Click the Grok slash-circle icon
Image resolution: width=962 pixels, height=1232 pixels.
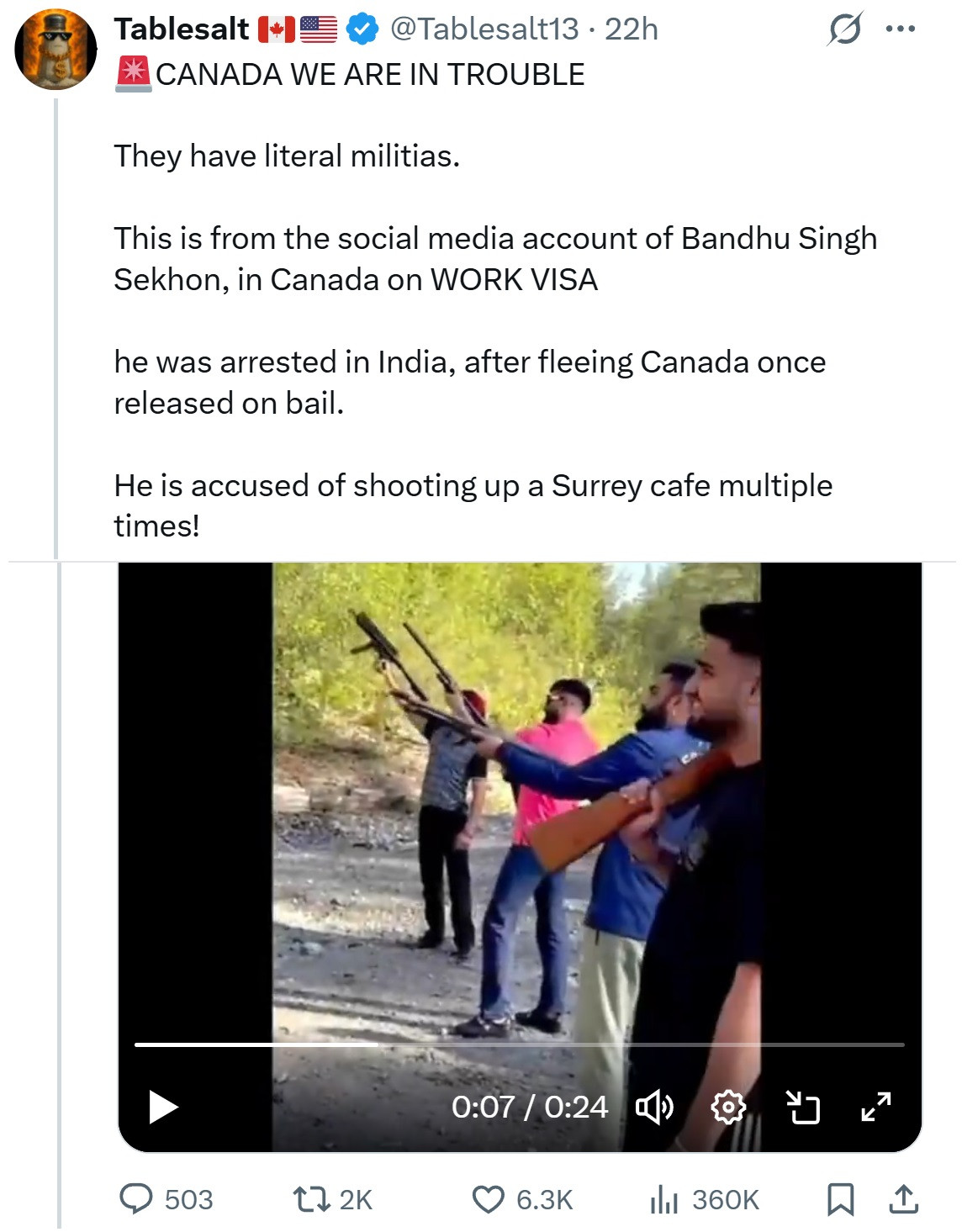(x=844, y=29)
